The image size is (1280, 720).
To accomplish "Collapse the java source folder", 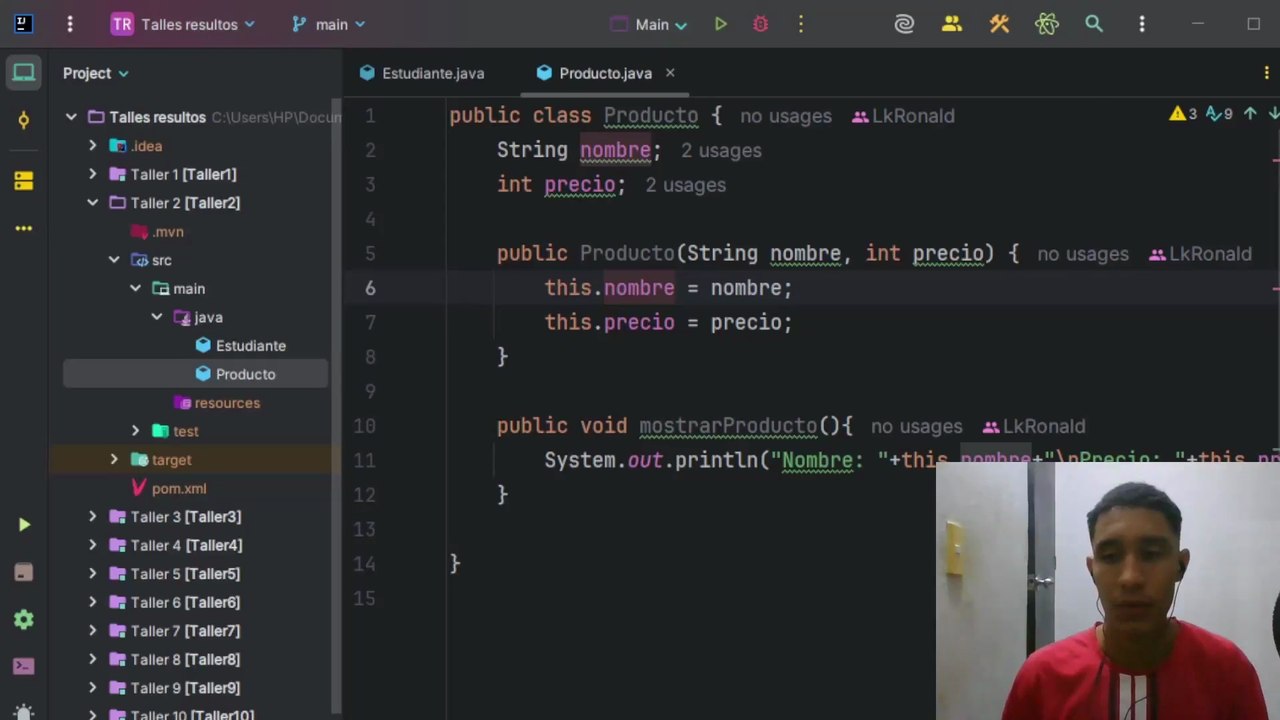I will (x=157, y=317).
